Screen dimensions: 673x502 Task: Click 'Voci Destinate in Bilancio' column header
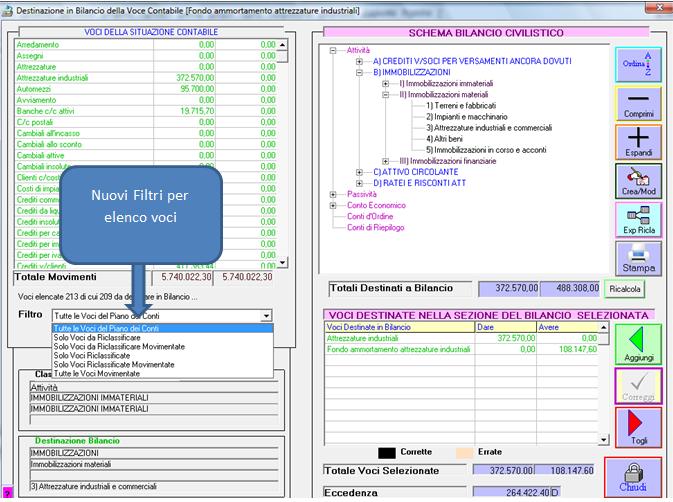400,327
